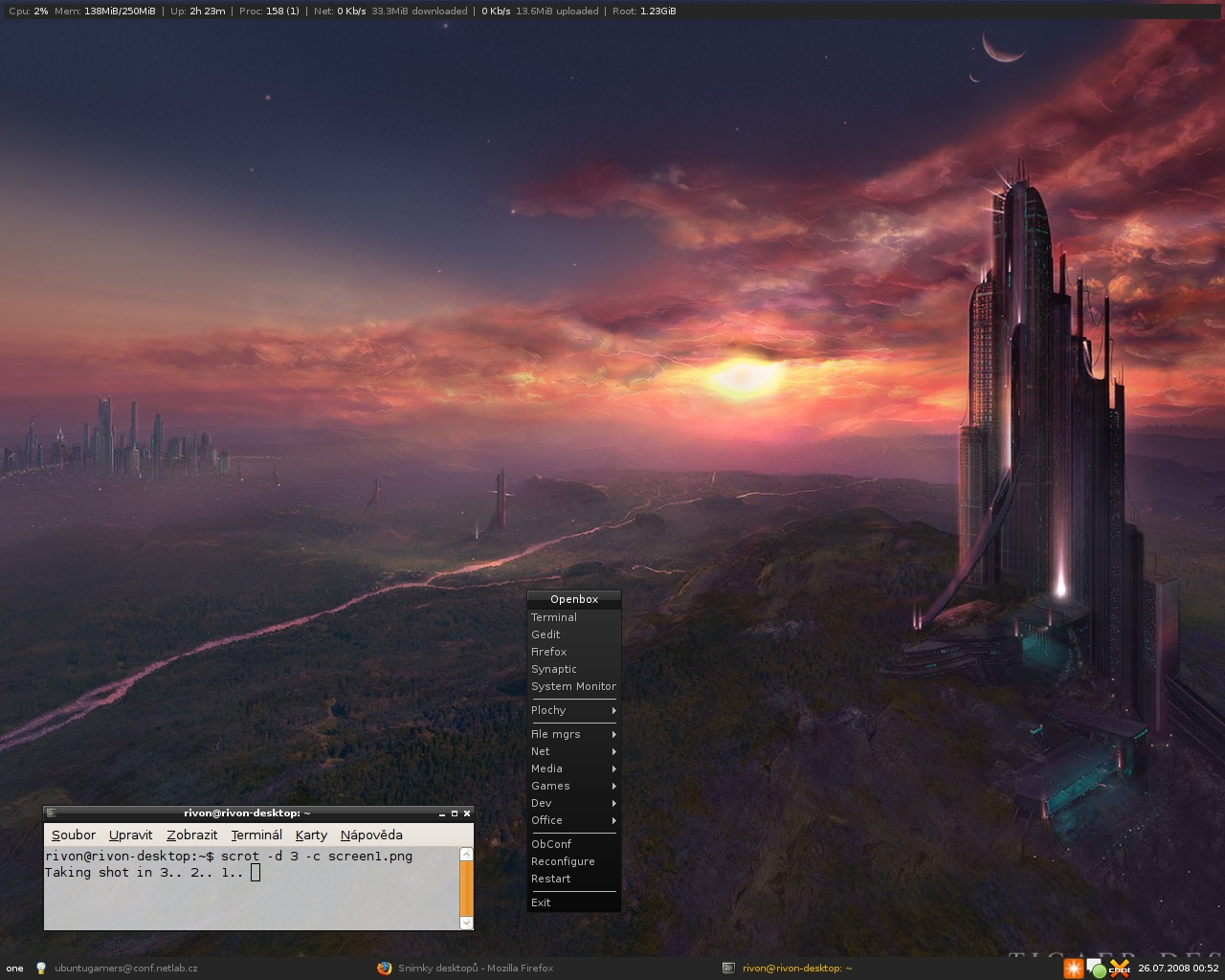
Task: Choose Reconfigure in the Openbox menu
Action: pyautogui.click(x=574, y=861)
